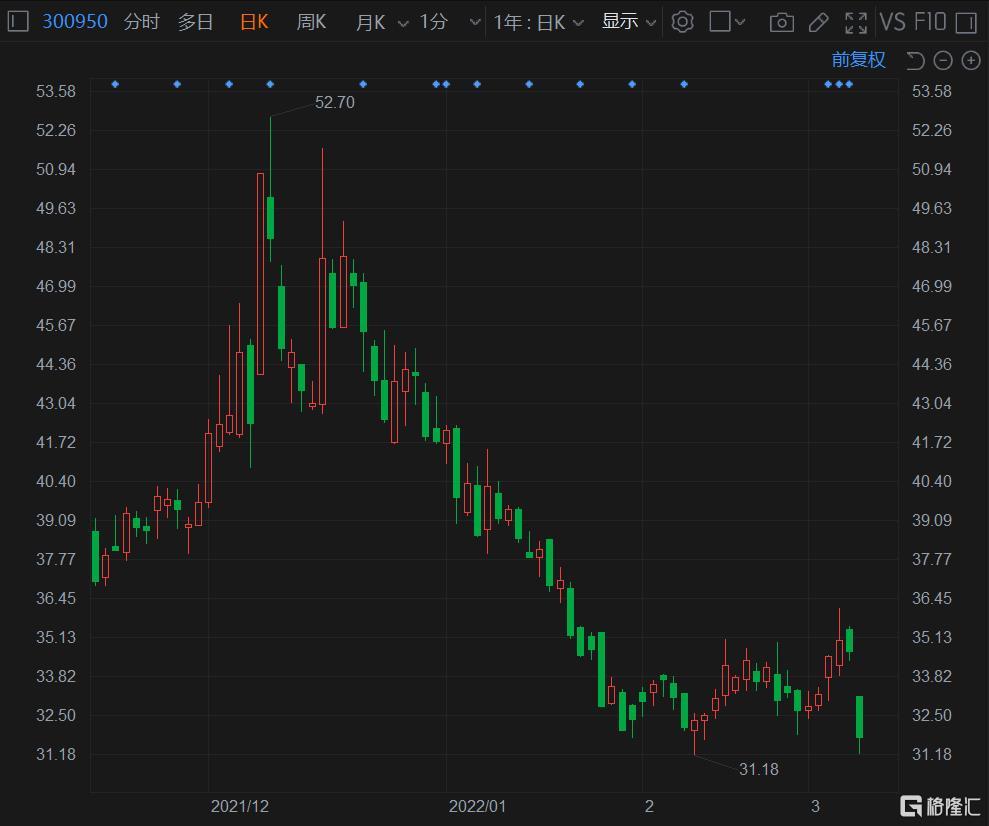Select the pencil drawing tool
This screenshot has width=989, height=826.
tap(819, 23)
